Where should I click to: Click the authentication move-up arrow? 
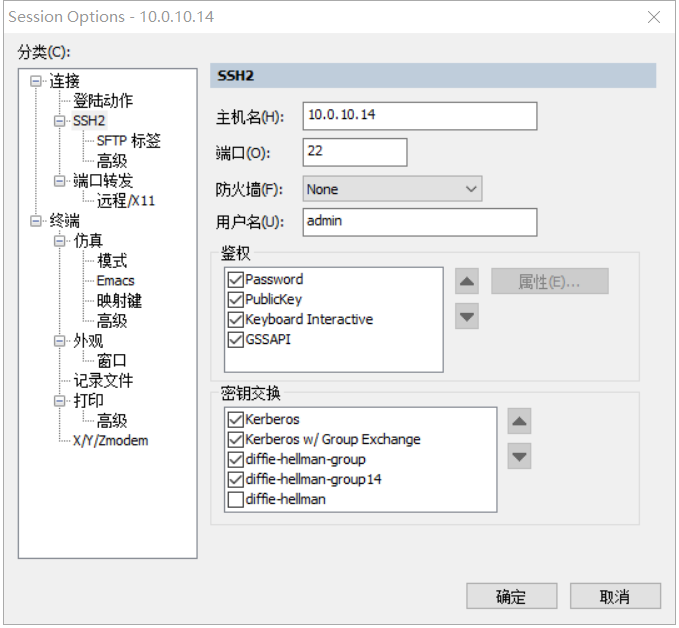pyautogui.click(x=467, y=281)
